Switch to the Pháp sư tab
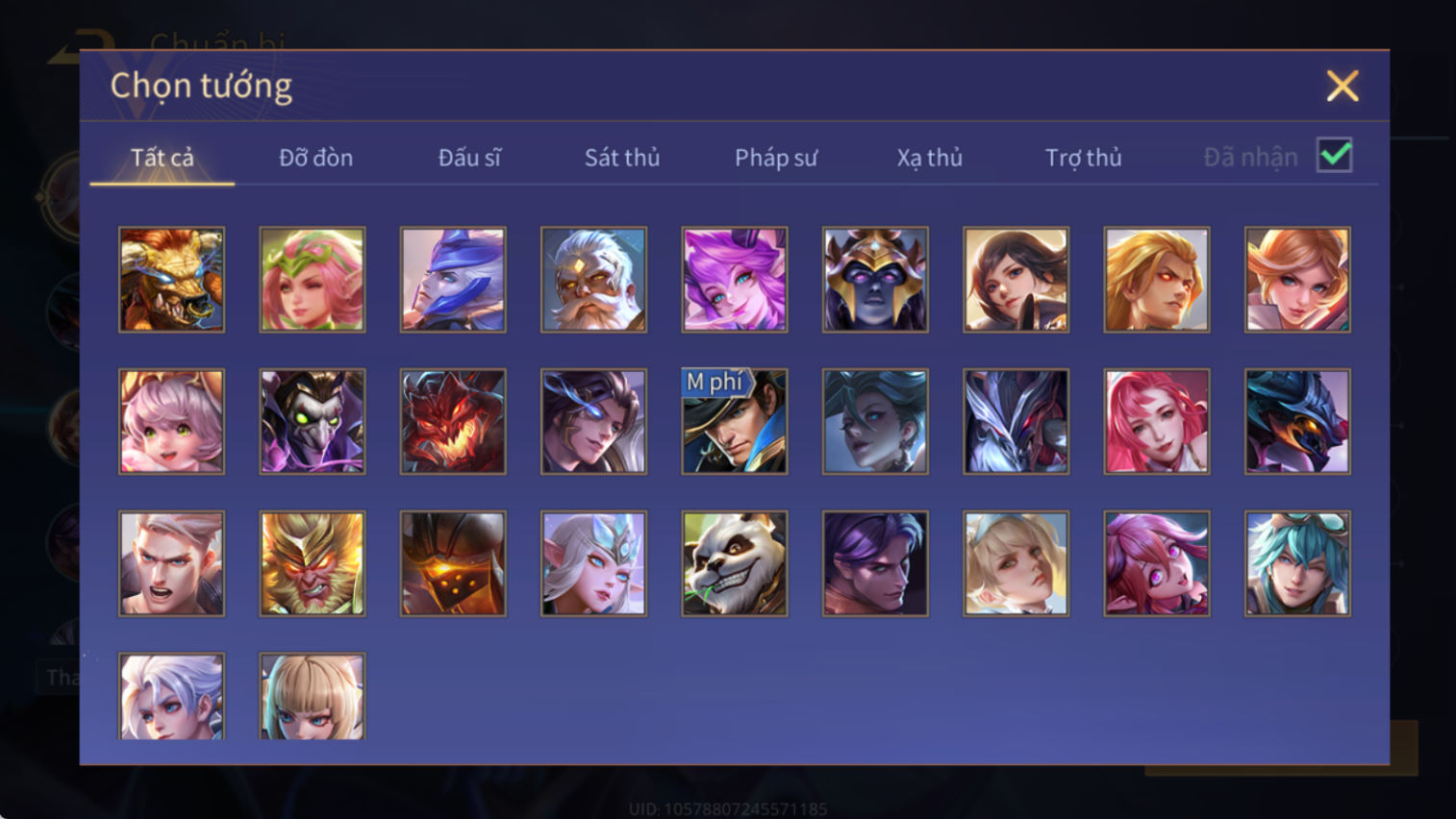The width and height of the screenshot is (1456, 819). 776,158
